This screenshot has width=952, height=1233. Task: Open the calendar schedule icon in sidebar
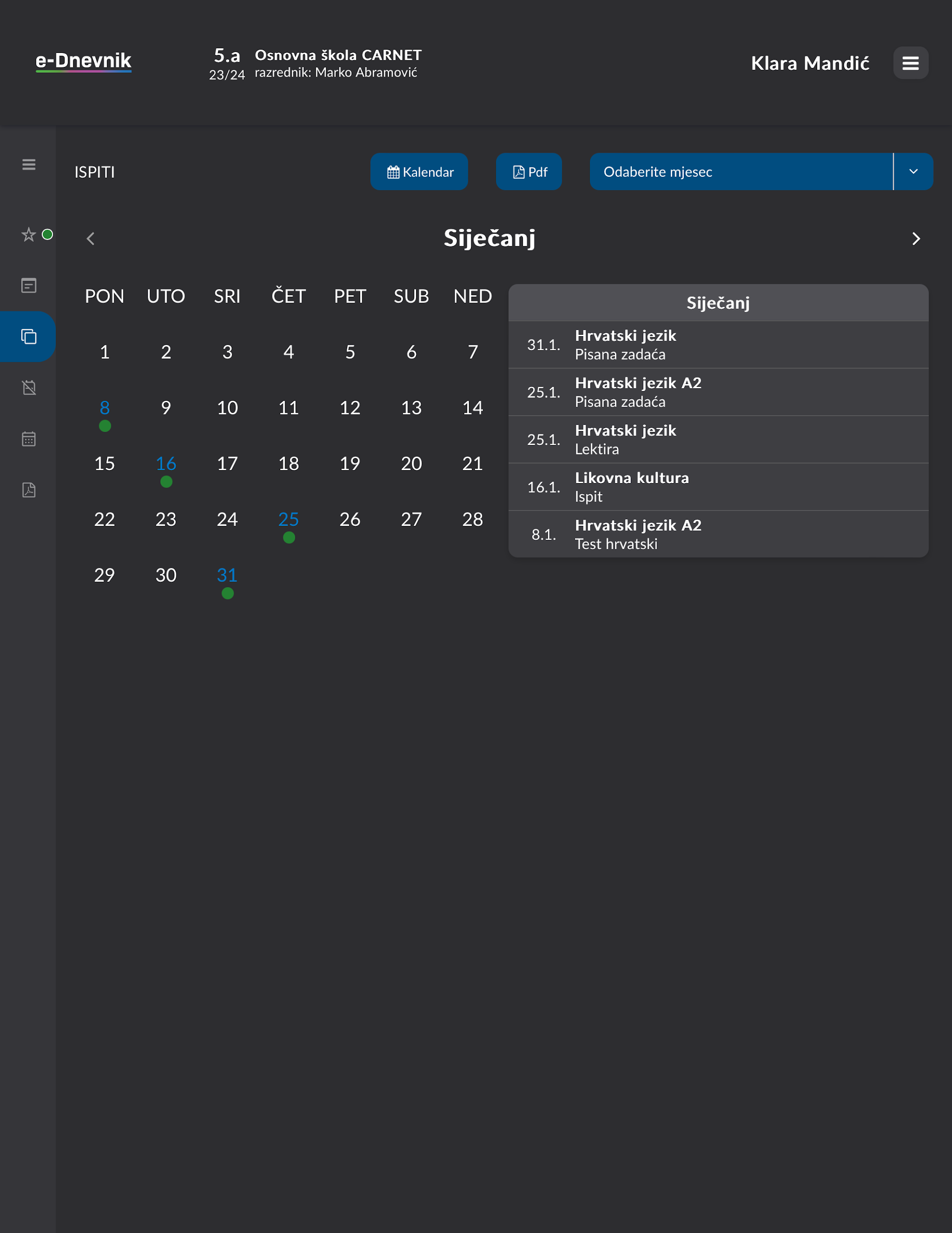click(x=29, y=439)
